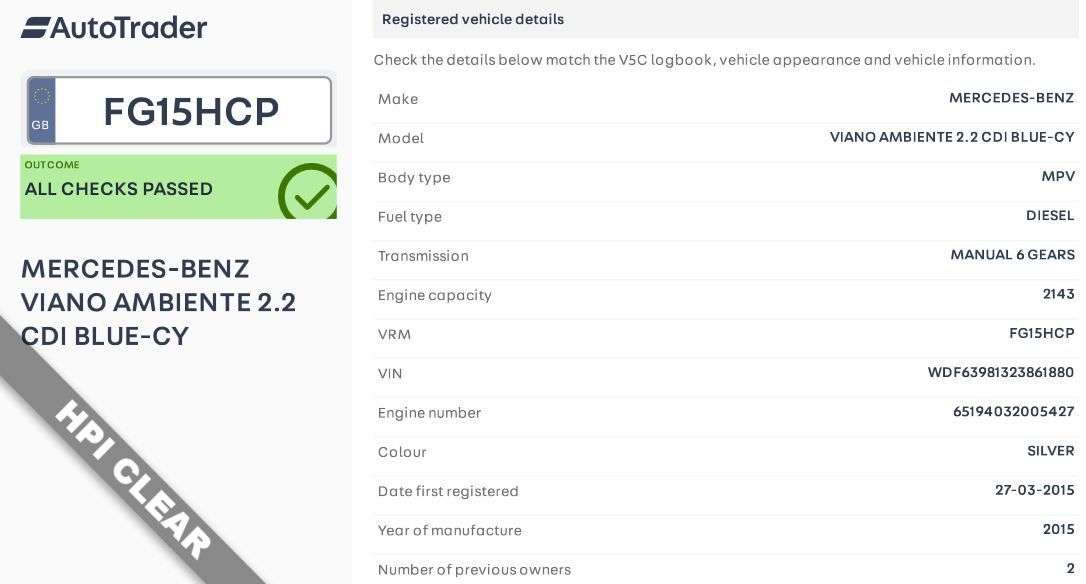This screenshot has height=584, width=1086.
Task: Click the Engine capacity 2143 value
Action: pos(1058,294)
